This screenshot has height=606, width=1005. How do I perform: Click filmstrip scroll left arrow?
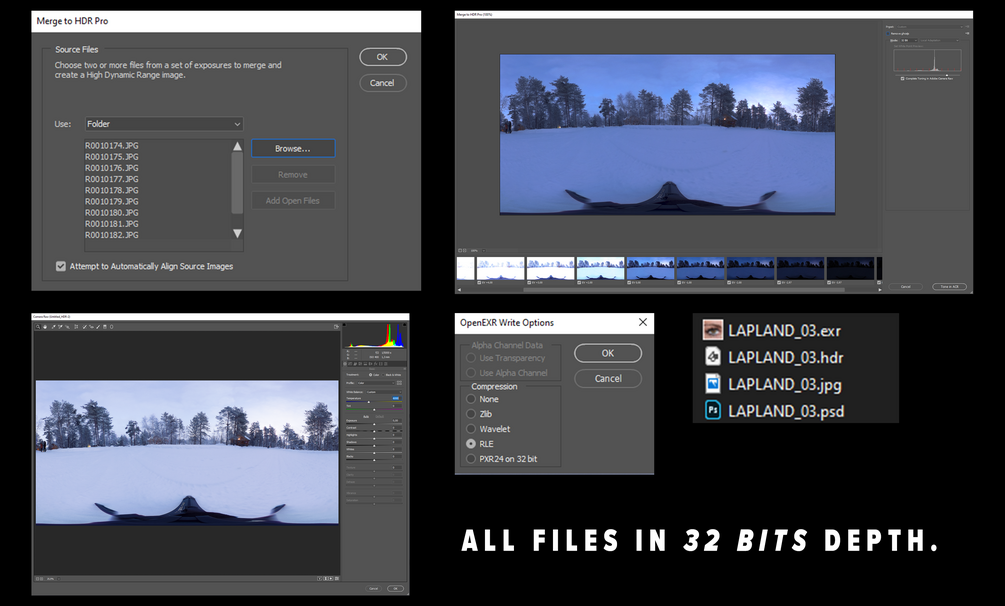(x=459, y=290)
